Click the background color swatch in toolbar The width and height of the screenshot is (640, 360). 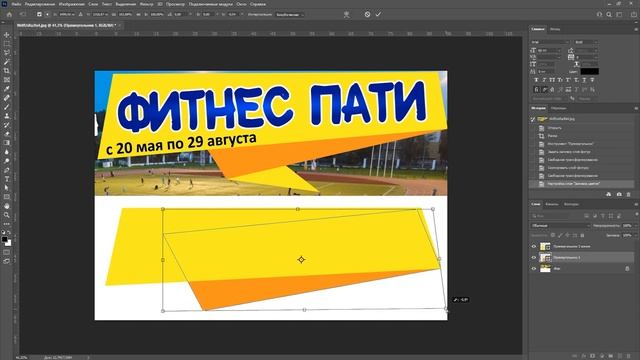(8, 243)
